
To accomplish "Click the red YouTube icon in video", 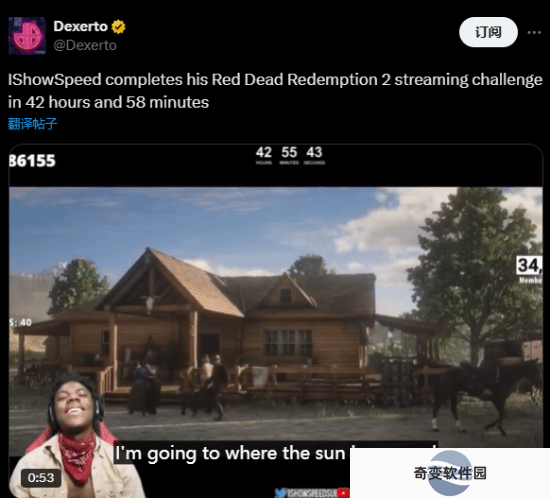I will pyautogui.click(x=343, y=493).
